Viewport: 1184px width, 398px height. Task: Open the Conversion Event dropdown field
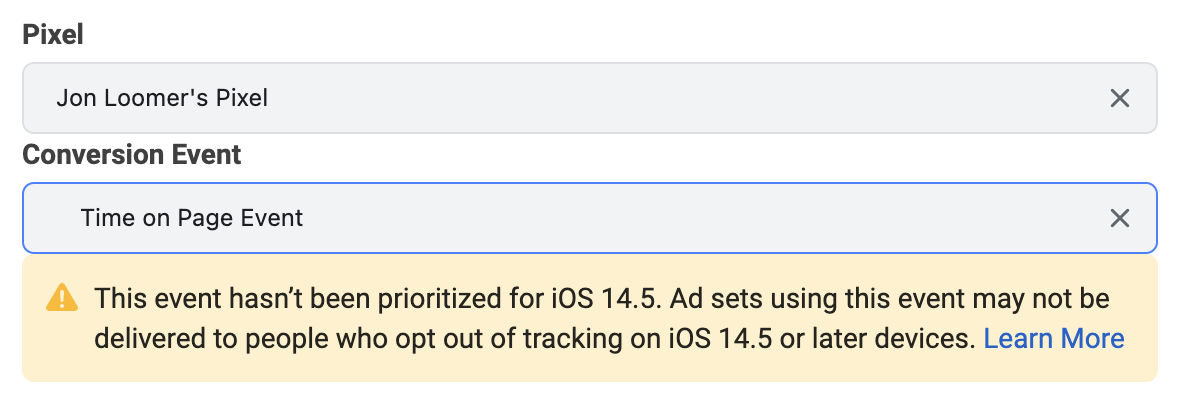click(590, 218)
